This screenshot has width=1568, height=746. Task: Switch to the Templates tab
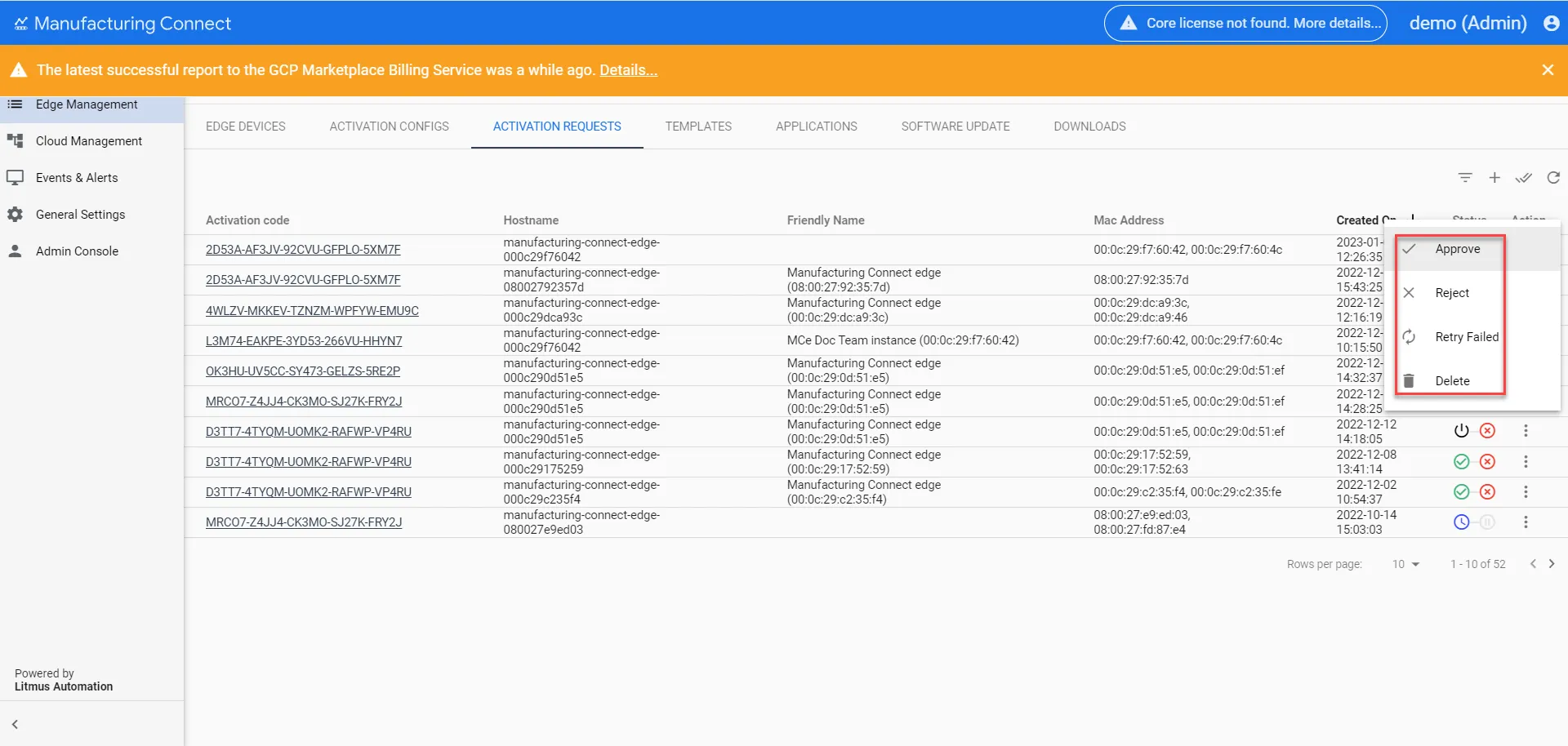(x=698, y=127)
